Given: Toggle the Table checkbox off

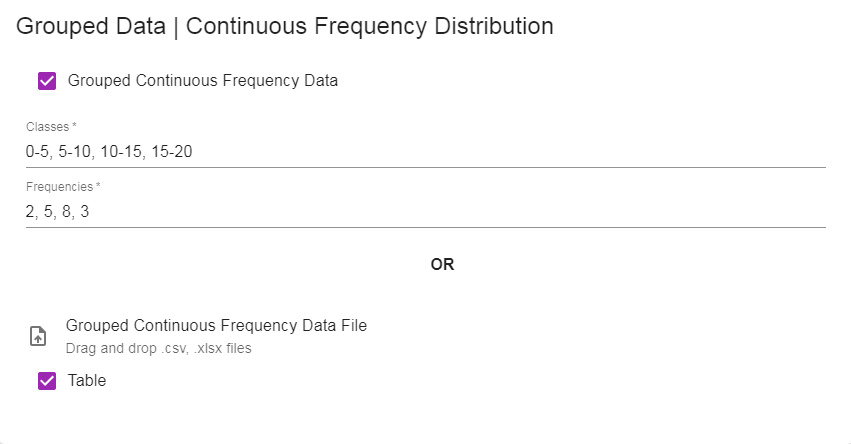Looking at the screenshot, I should tap(47, 380).
